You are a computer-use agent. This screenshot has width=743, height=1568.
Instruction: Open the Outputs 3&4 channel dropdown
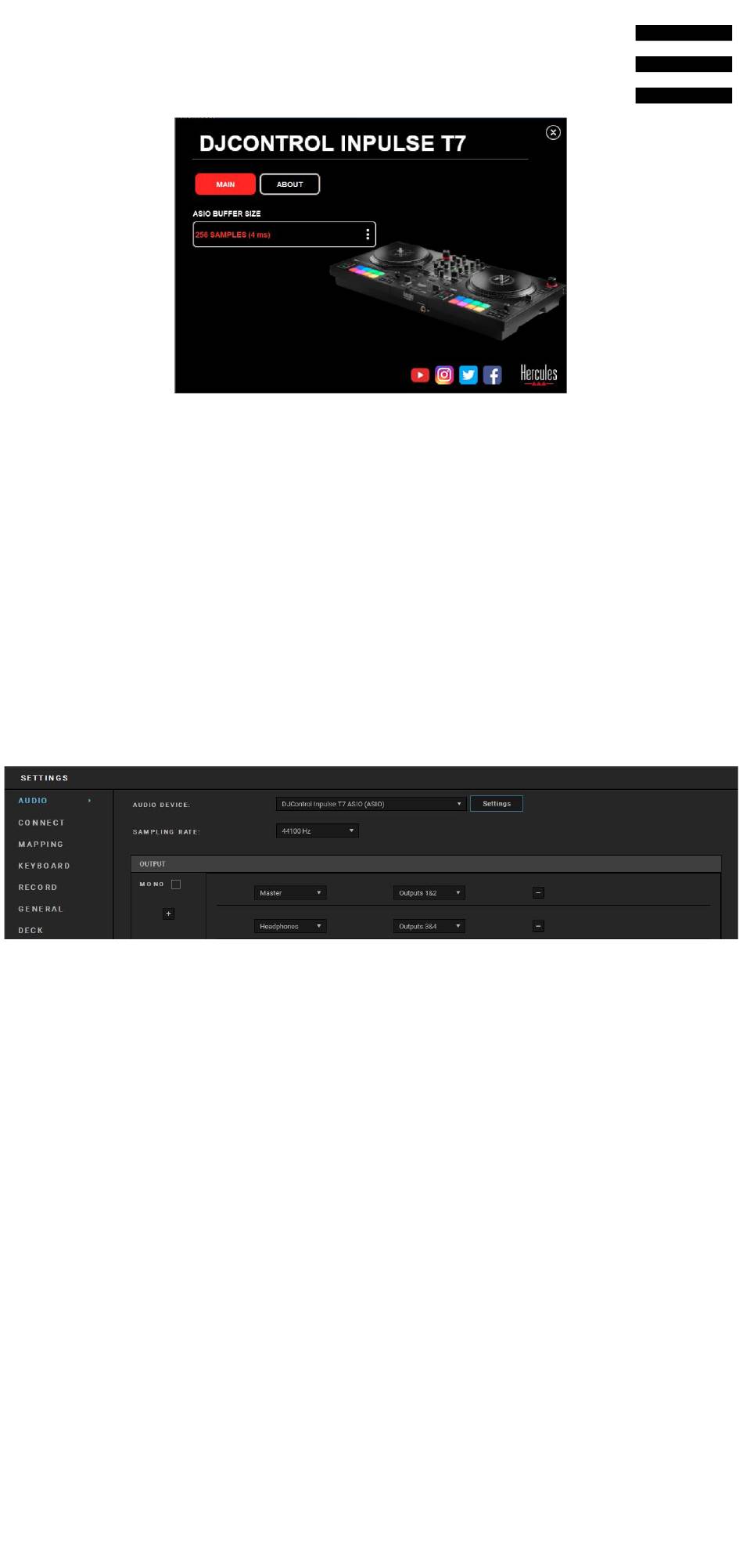coord(429,927)
